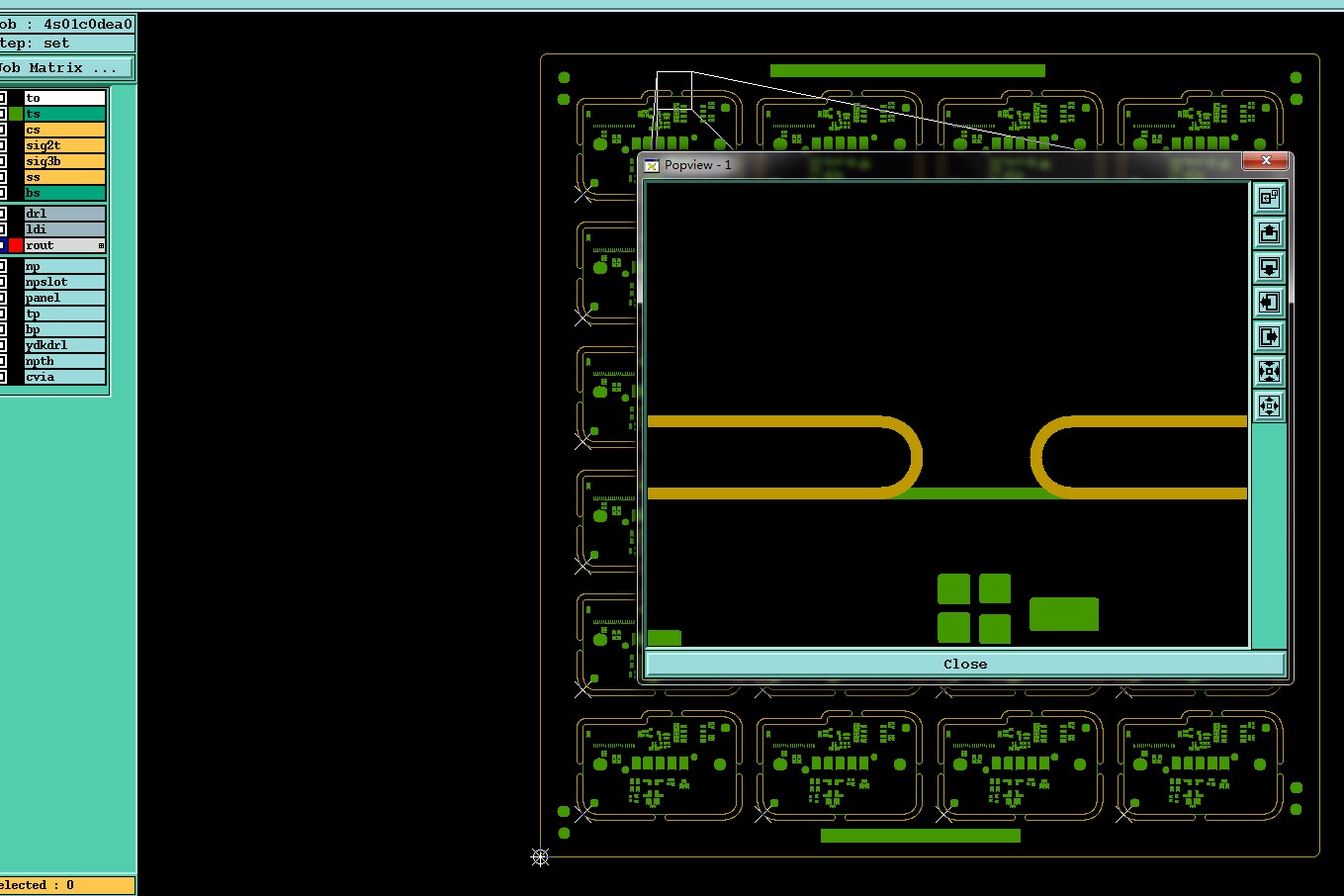Select the 'tp' layer name
Viewport: 1344px width, 896px height.
click(x=65, y=314)
